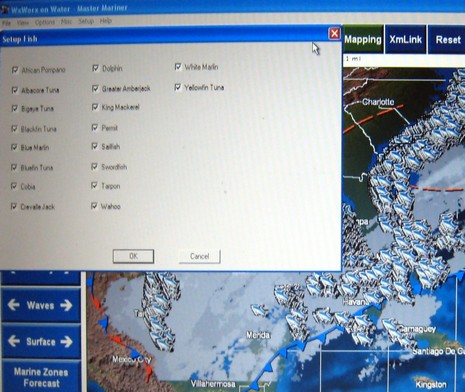Viewport: 465px width, 392px height.
Task: Uncheck the Blue Marlin option
Action: (14, 147)
